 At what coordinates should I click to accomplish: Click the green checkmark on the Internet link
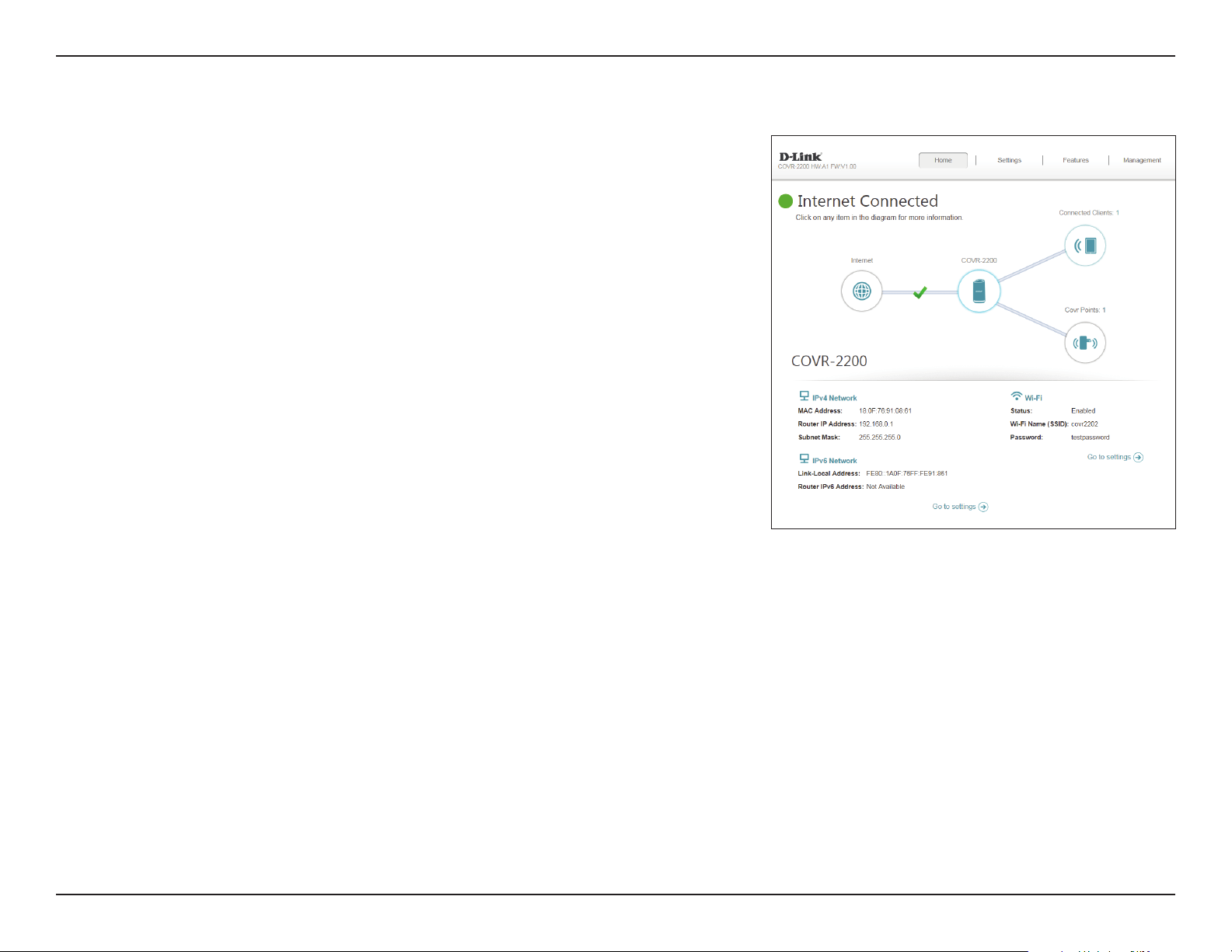point(920,292)
